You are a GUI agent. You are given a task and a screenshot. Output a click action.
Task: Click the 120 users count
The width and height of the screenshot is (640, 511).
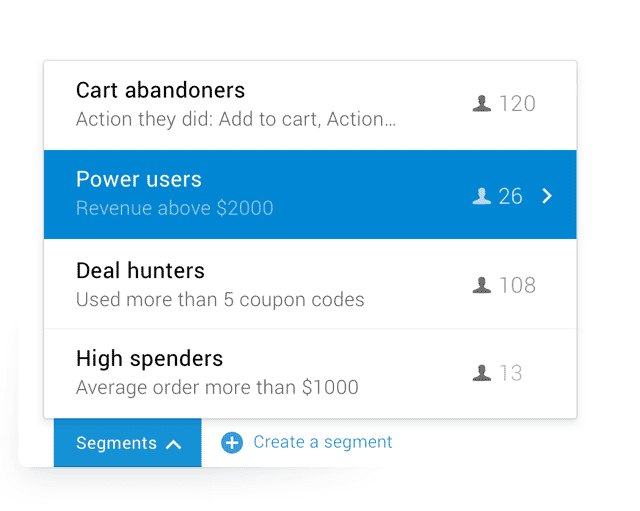coord(518,104)
